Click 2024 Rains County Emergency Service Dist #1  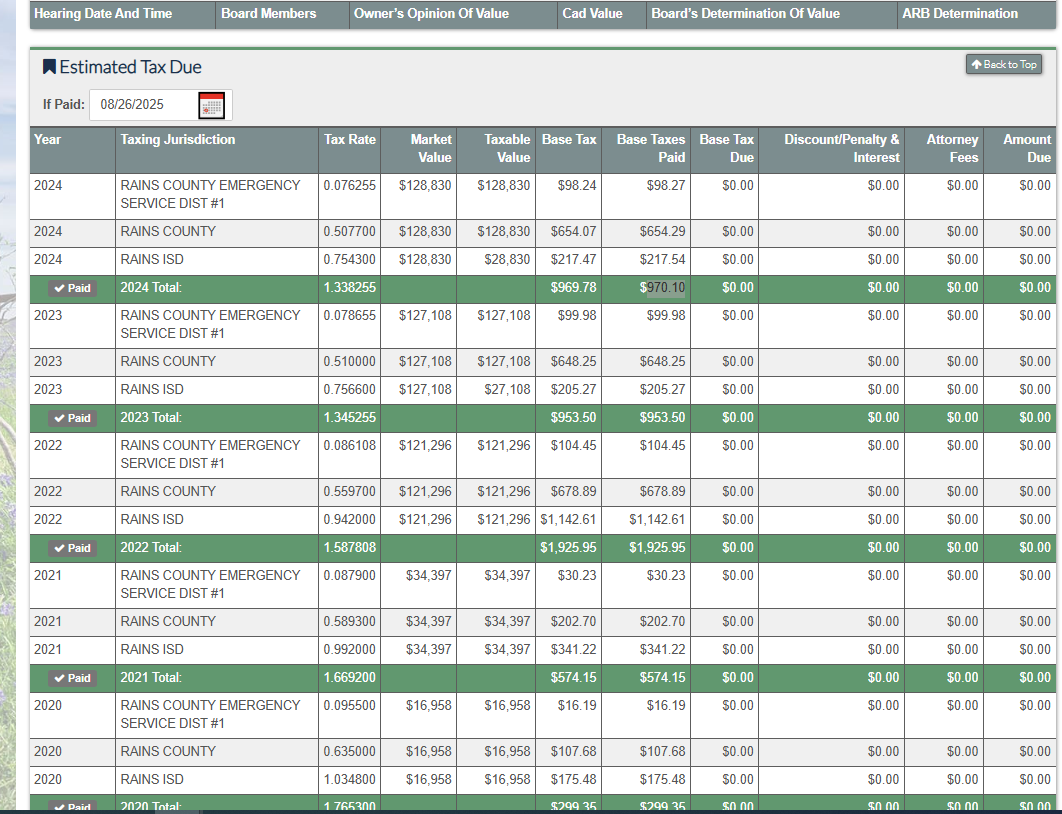click(210, 194)
